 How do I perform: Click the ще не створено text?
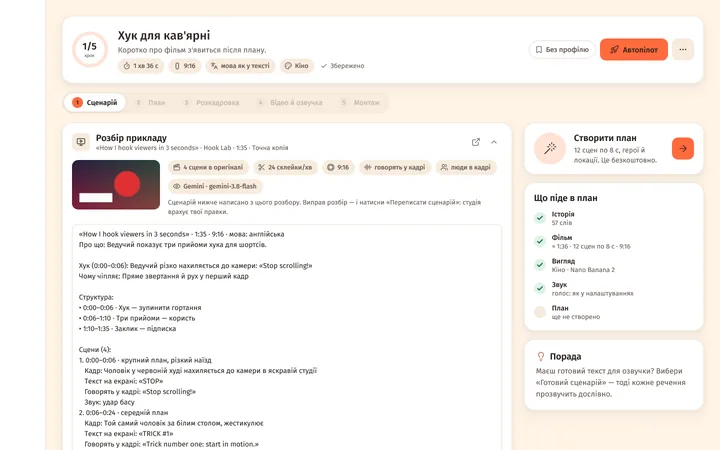coord(576,317)
